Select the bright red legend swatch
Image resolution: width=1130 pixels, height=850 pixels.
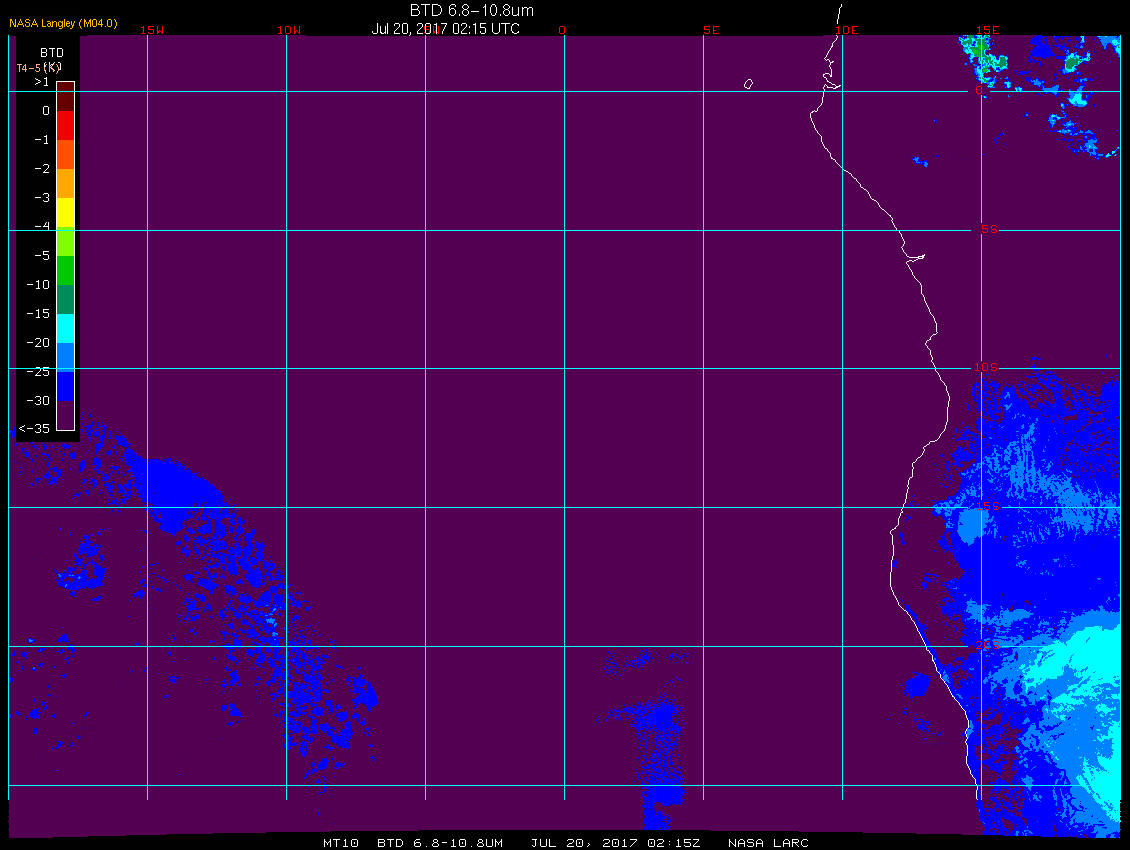tap(66, 125)
